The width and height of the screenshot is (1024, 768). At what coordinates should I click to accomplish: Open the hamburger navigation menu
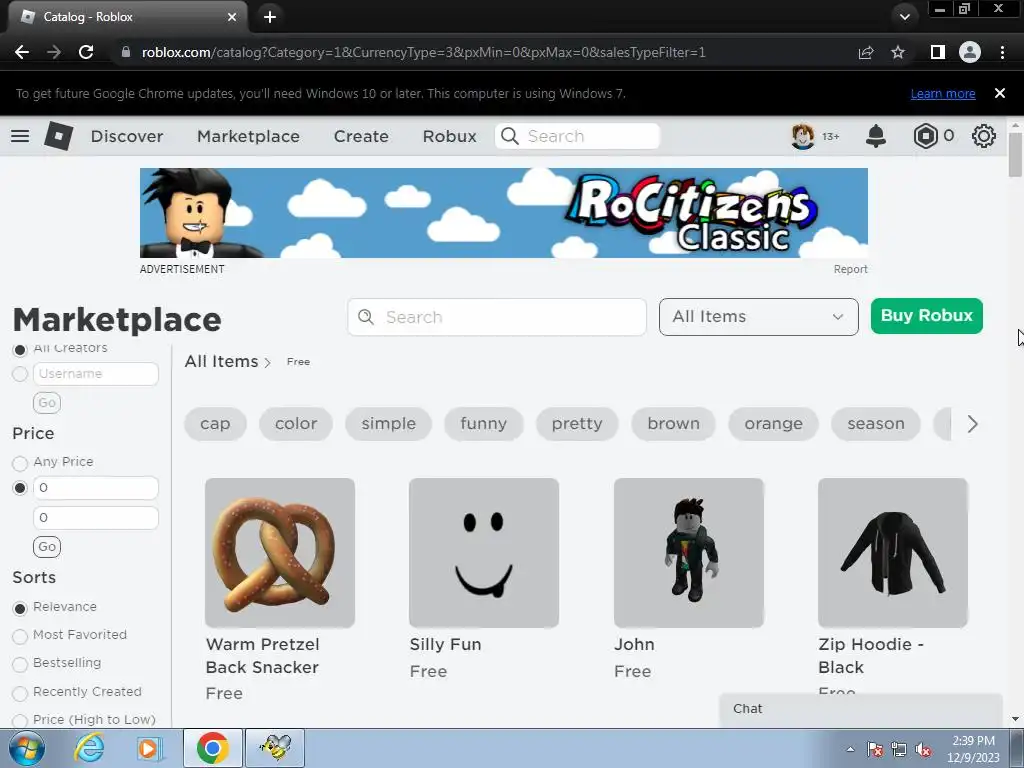click(20, 136)
